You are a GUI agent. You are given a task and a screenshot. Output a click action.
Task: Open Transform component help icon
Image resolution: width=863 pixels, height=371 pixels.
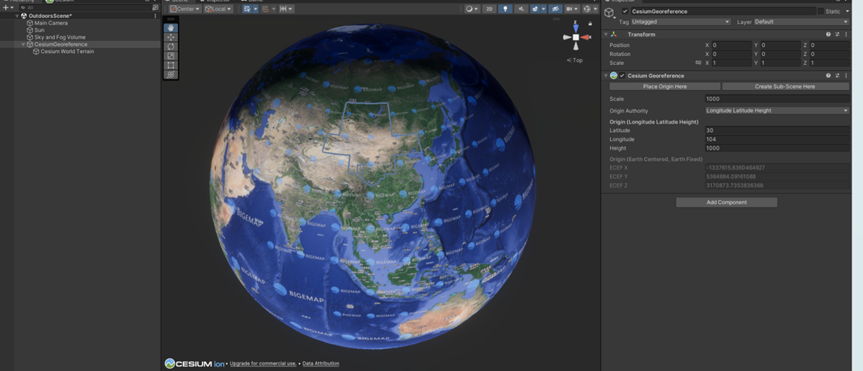point(828,34)
